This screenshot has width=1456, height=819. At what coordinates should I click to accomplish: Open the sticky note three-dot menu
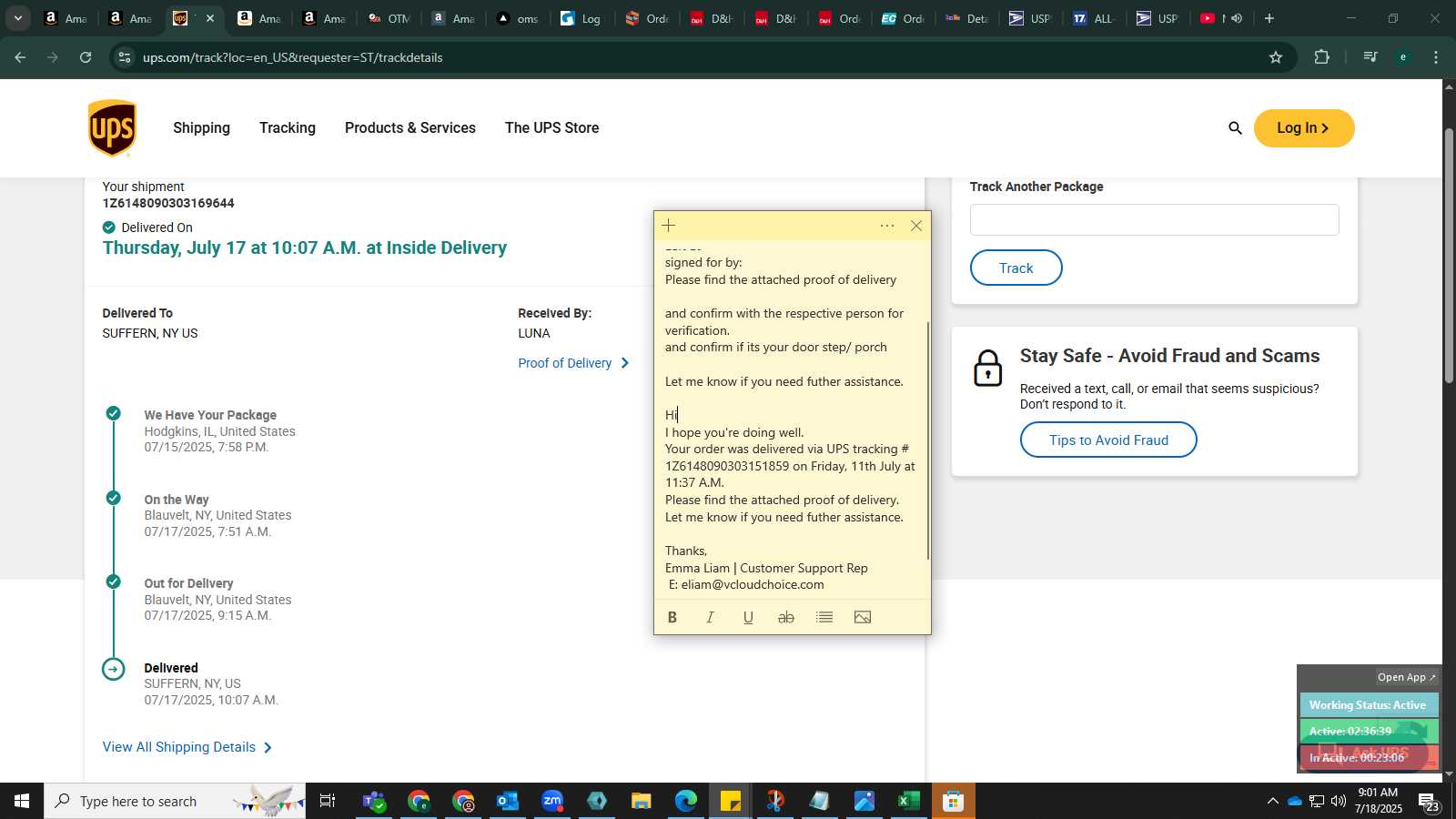887,226
